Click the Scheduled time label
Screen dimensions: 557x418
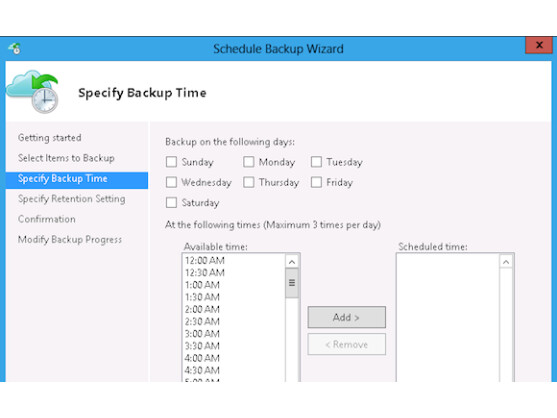tap(433, 246)
